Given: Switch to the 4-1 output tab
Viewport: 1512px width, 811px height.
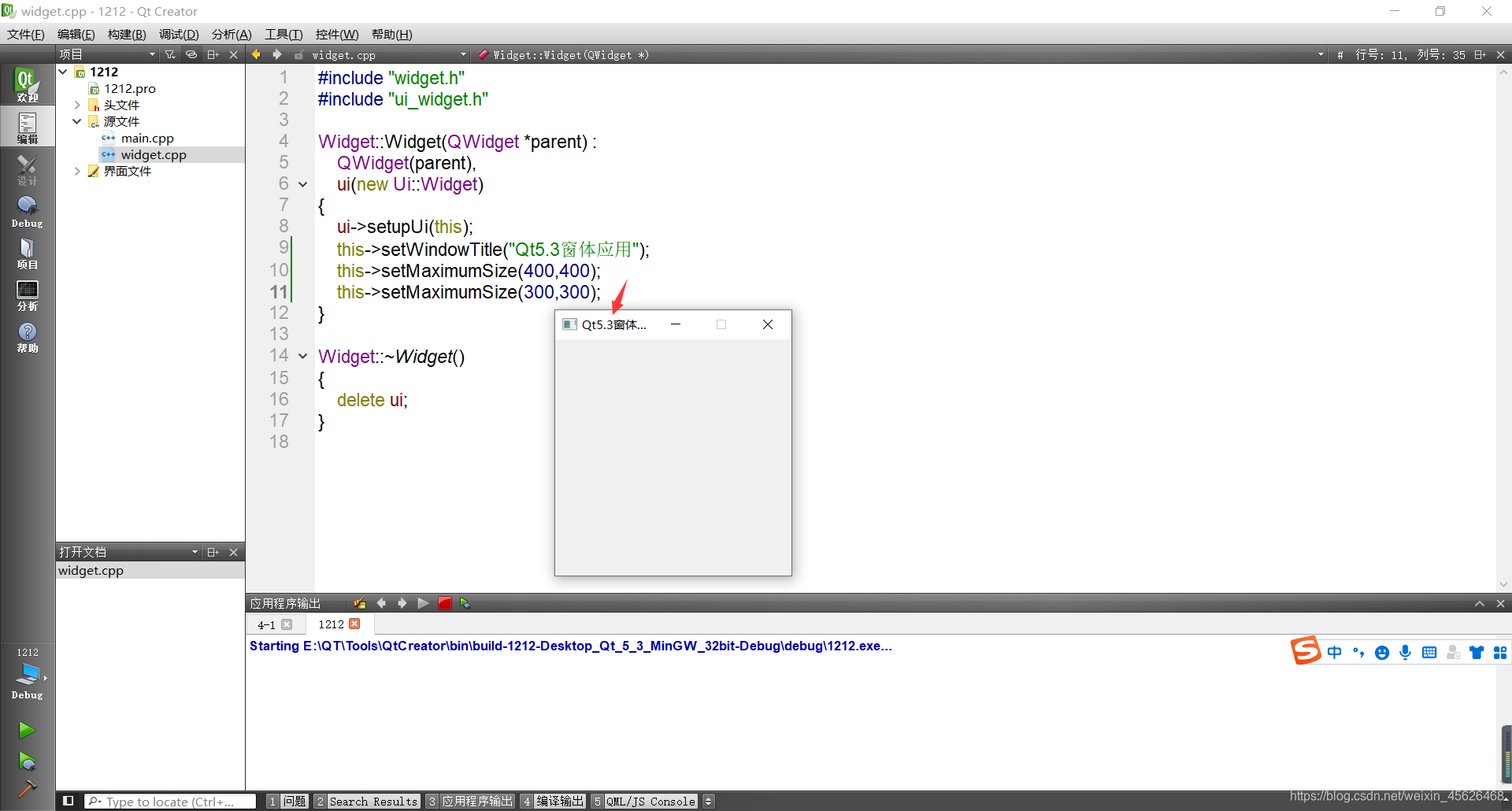Looking at the screenshot, I should pyautogui.click(x=266, y=624).
